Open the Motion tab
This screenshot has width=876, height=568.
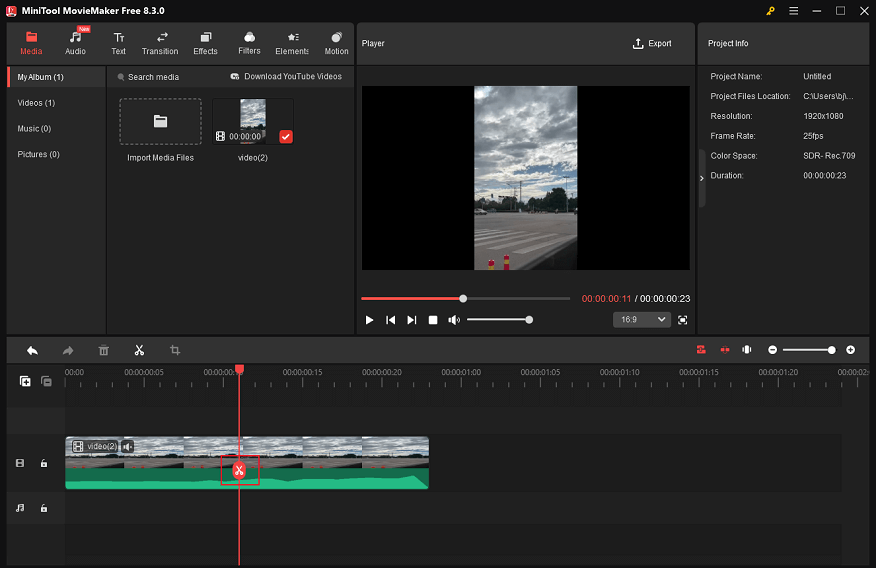point(336,43)
